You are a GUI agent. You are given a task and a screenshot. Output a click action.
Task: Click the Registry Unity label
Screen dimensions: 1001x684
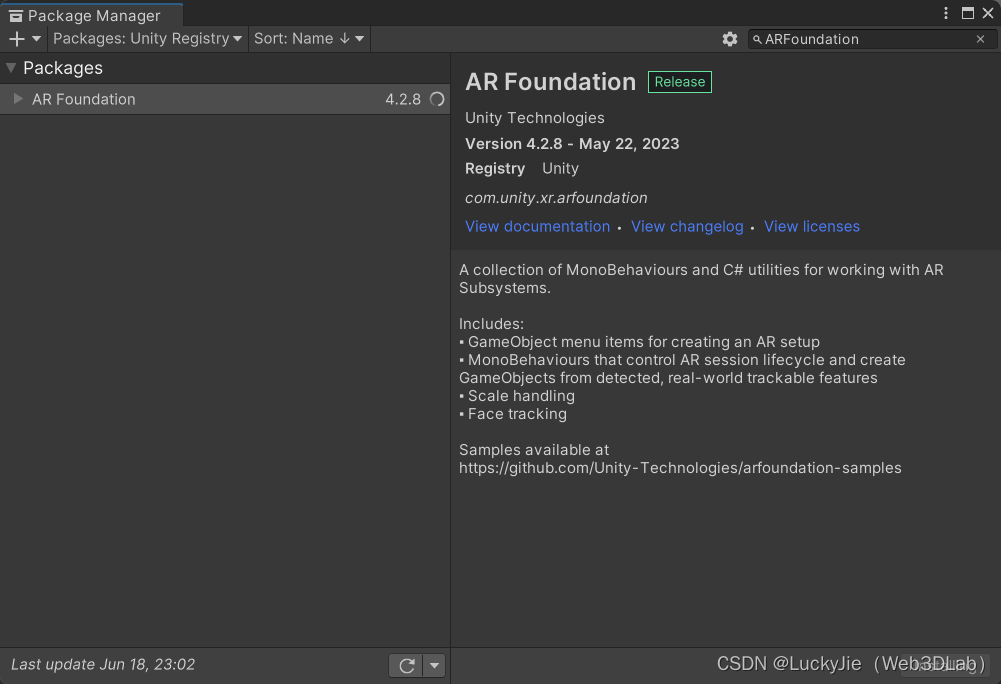click(522, 169)
